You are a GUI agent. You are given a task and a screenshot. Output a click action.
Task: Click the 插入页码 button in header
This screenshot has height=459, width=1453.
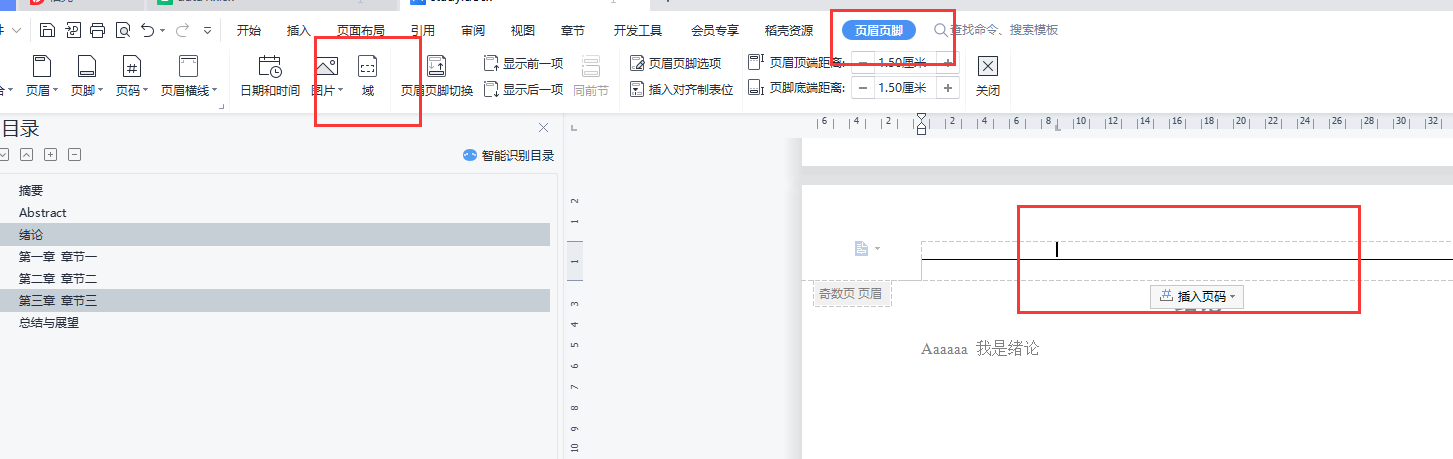pos(1197,296)
